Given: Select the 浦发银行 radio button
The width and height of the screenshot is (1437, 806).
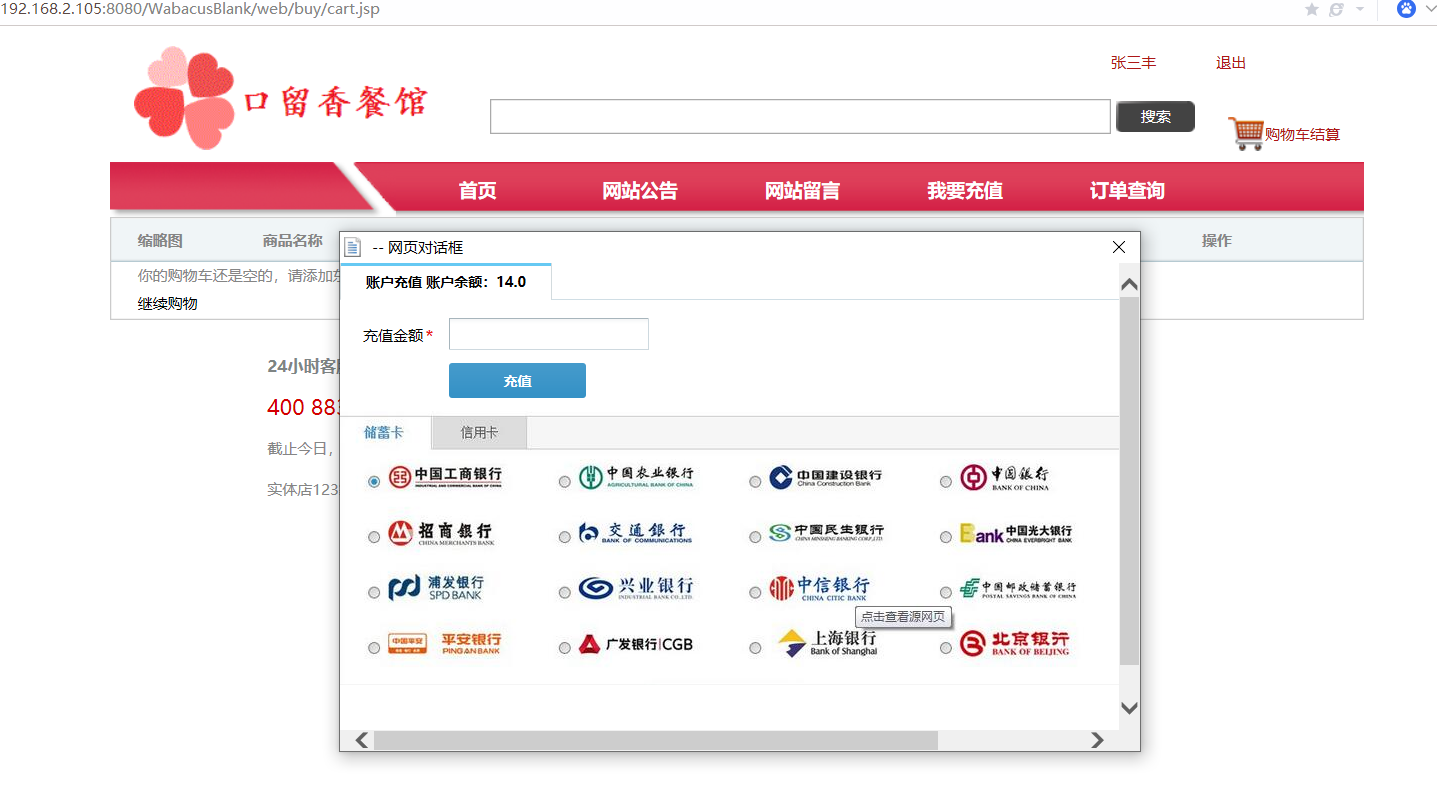Looking at the screenshot, I should pyautogui.click(x=374, y=593).
